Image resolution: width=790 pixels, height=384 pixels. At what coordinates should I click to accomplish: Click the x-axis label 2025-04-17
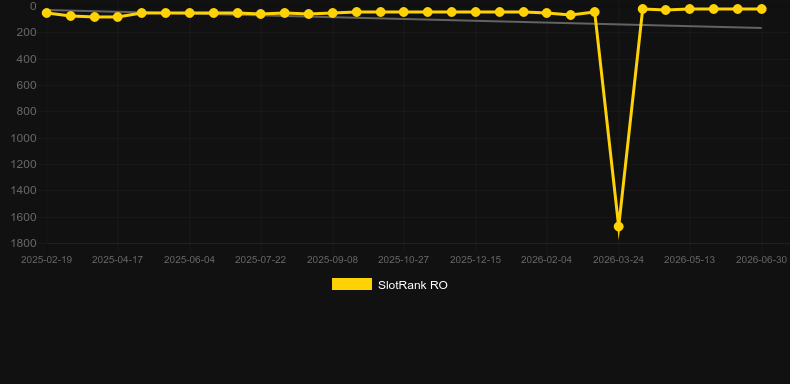pyautogui.click(x=117, y=260)
